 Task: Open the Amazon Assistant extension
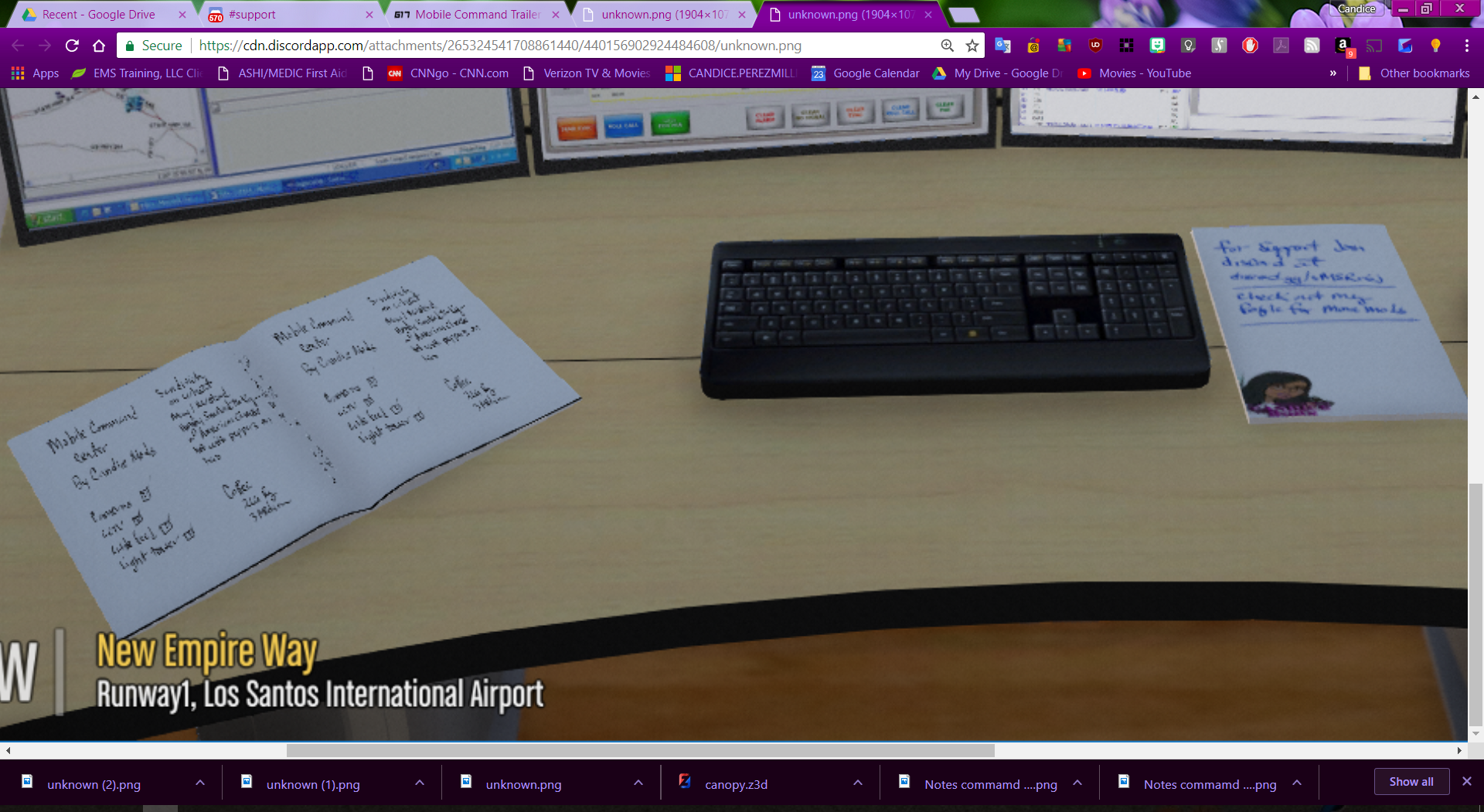coord(1343,46)
